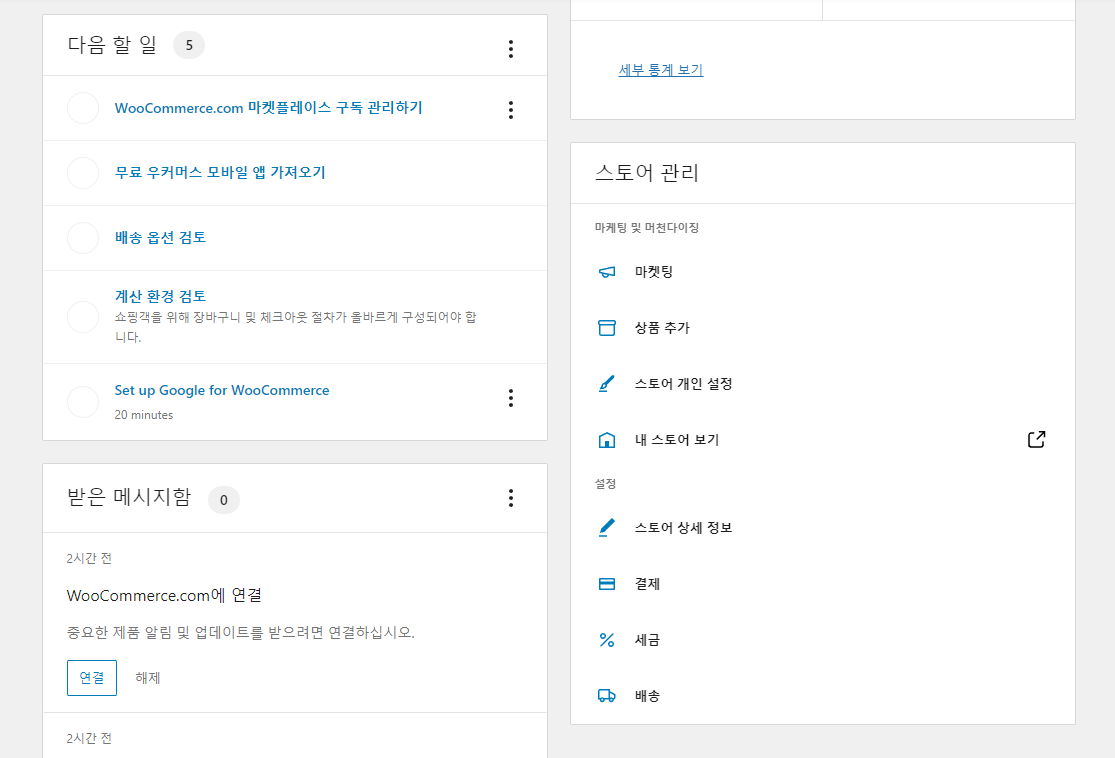Click the external link icon for 내 스토어 보기
This screenshot has width=1115, height=758.
(x=1037, y=439)
